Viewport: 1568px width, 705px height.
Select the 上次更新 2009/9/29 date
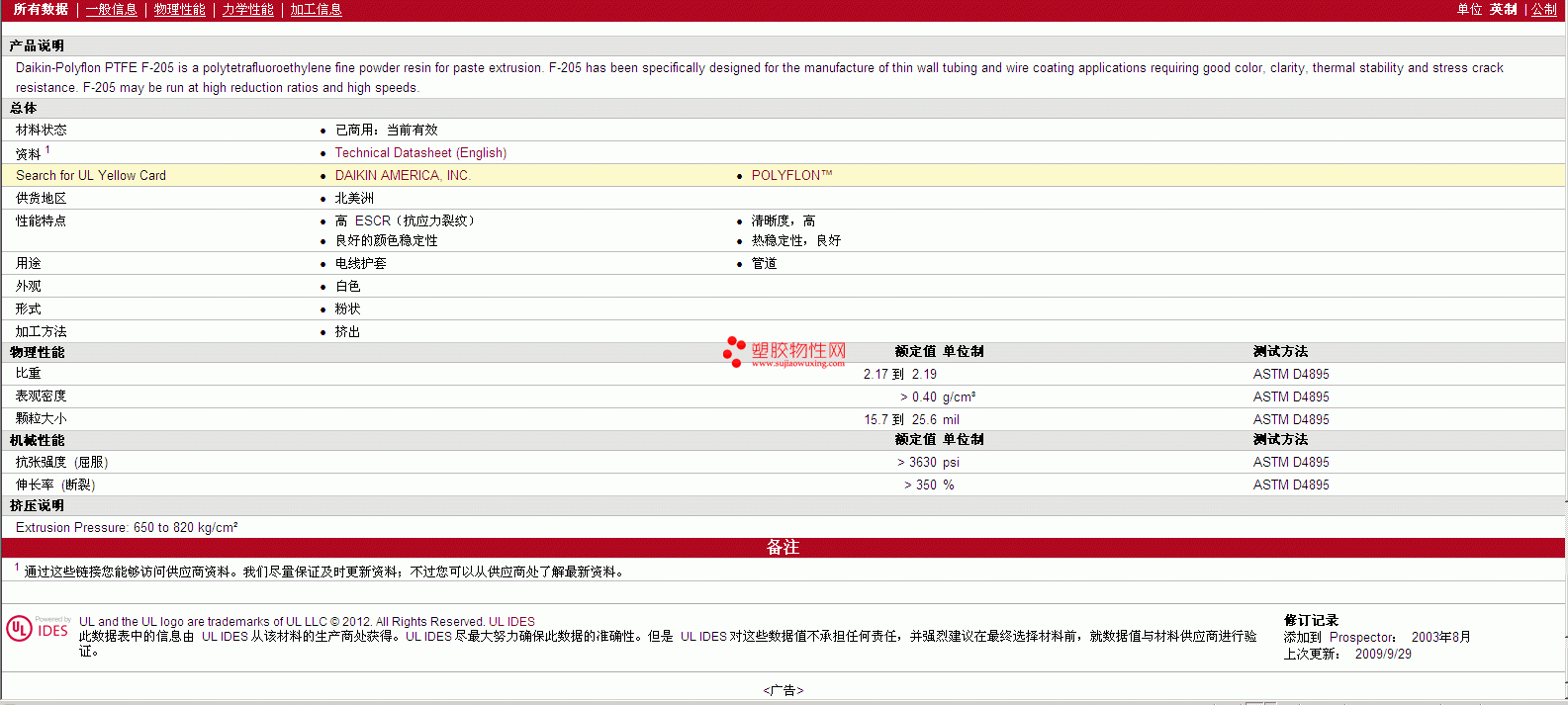tap(1347, 654)
